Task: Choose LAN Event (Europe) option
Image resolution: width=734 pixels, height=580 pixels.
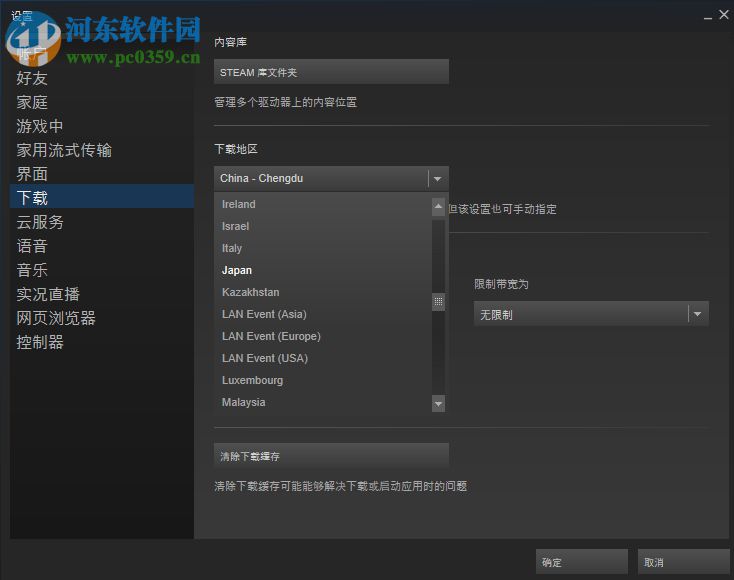Action: 323,336
